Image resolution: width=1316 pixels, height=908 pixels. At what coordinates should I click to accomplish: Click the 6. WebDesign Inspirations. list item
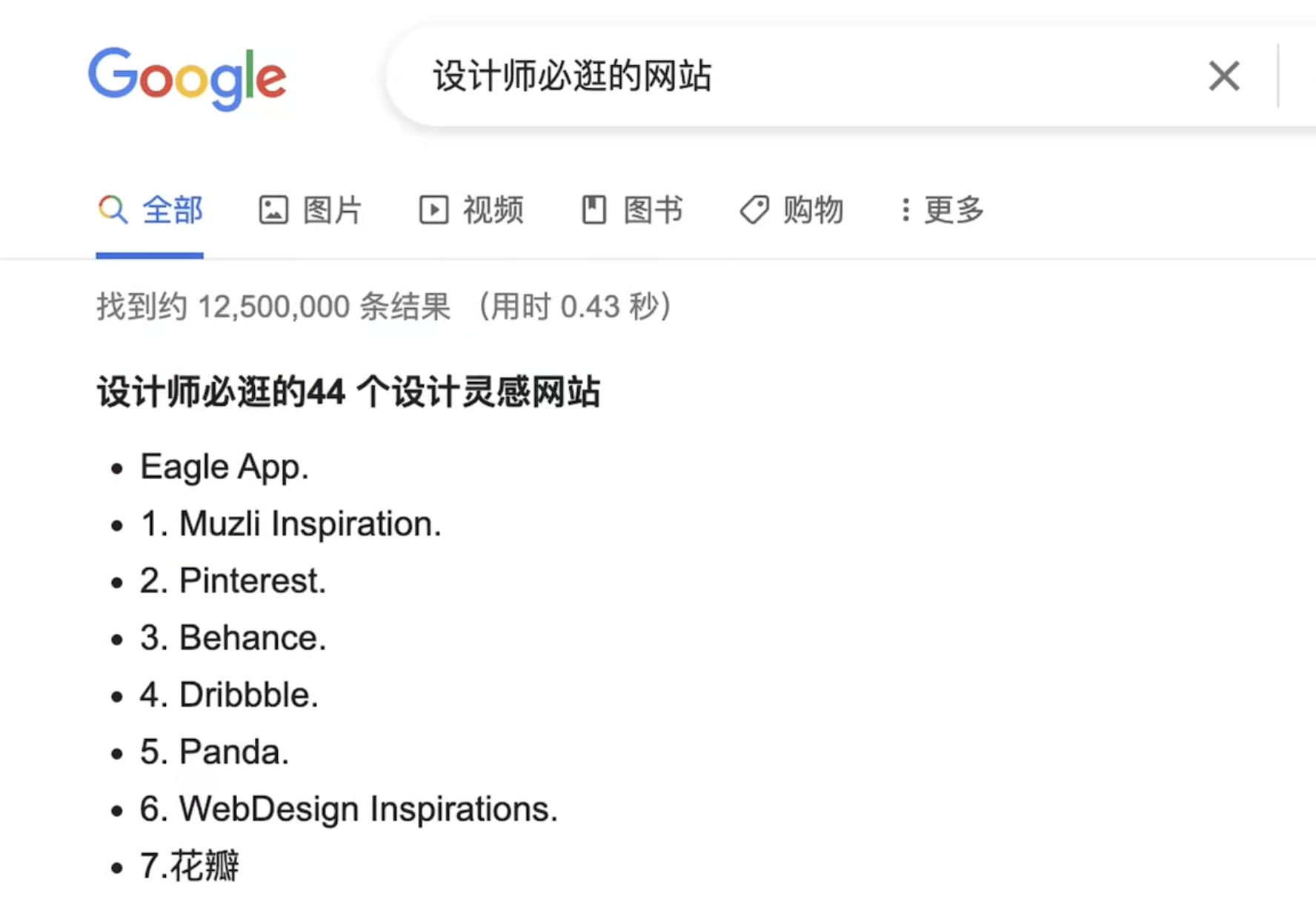click(348, 809)
